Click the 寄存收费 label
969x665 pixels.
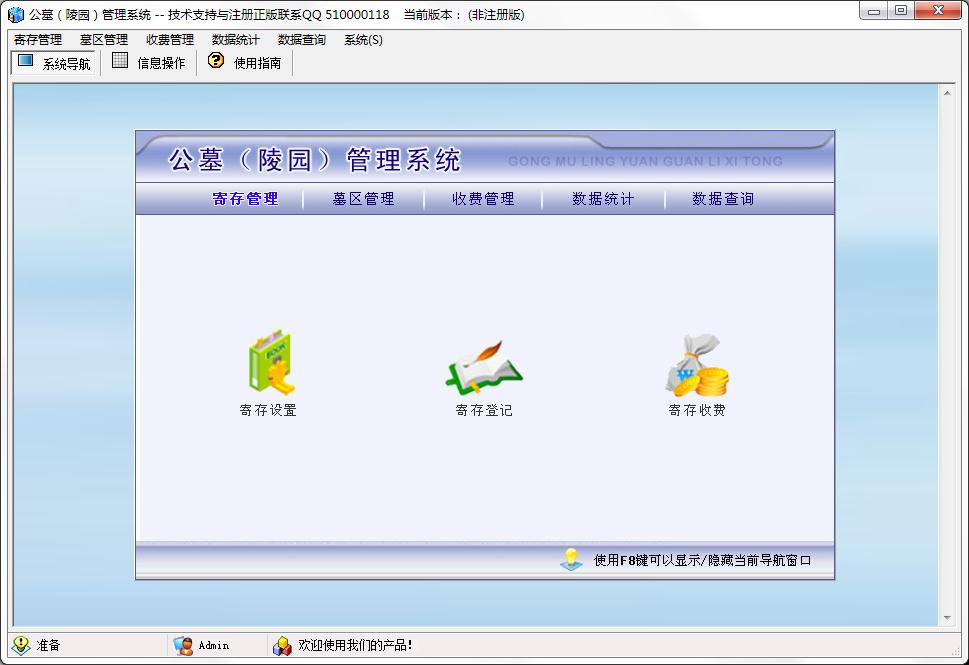tap(697, 410)
